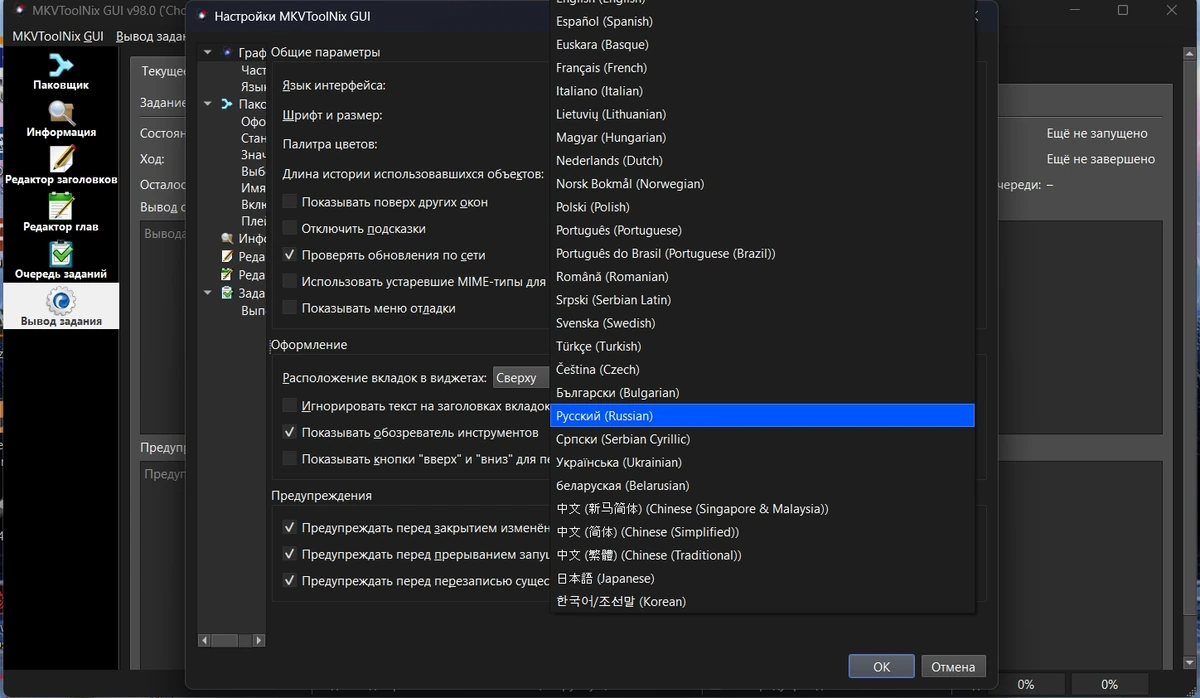
Task: Choose Српски (Serbian Cyrillic) language
Action: [x=762, y=439]
